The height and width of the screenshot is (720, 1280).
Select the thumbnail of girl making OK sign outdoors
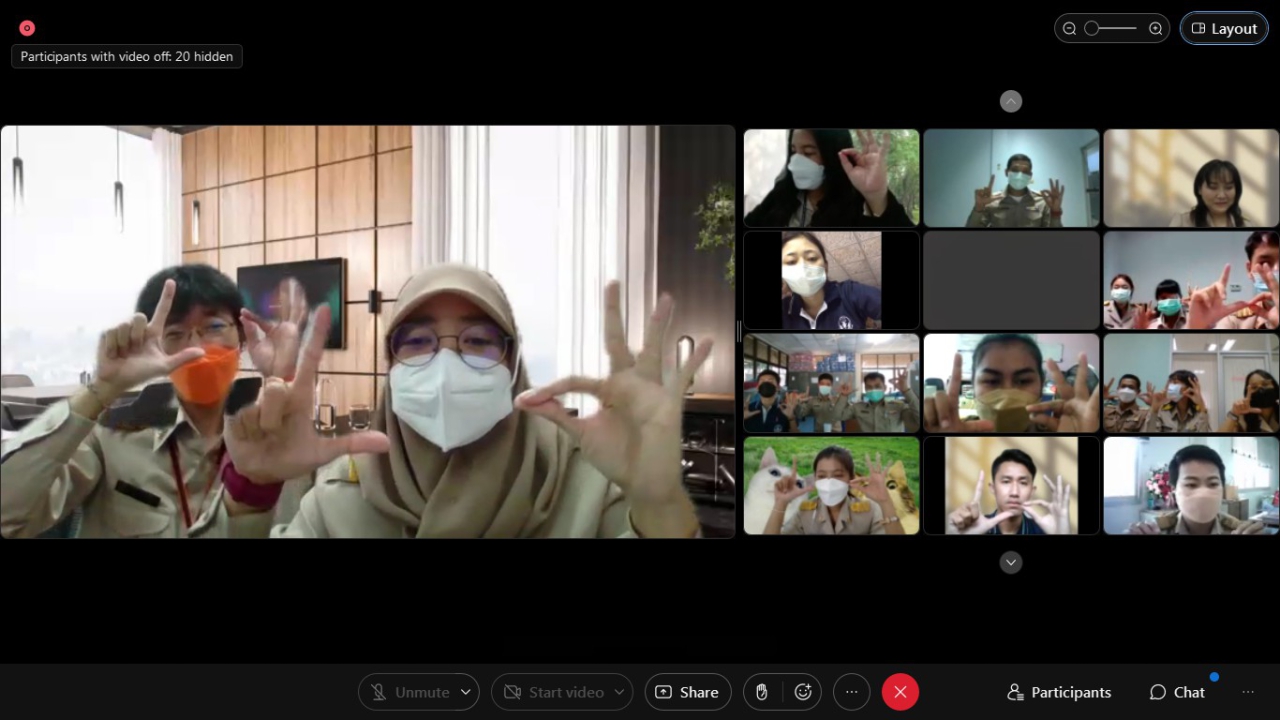(831, 178)
